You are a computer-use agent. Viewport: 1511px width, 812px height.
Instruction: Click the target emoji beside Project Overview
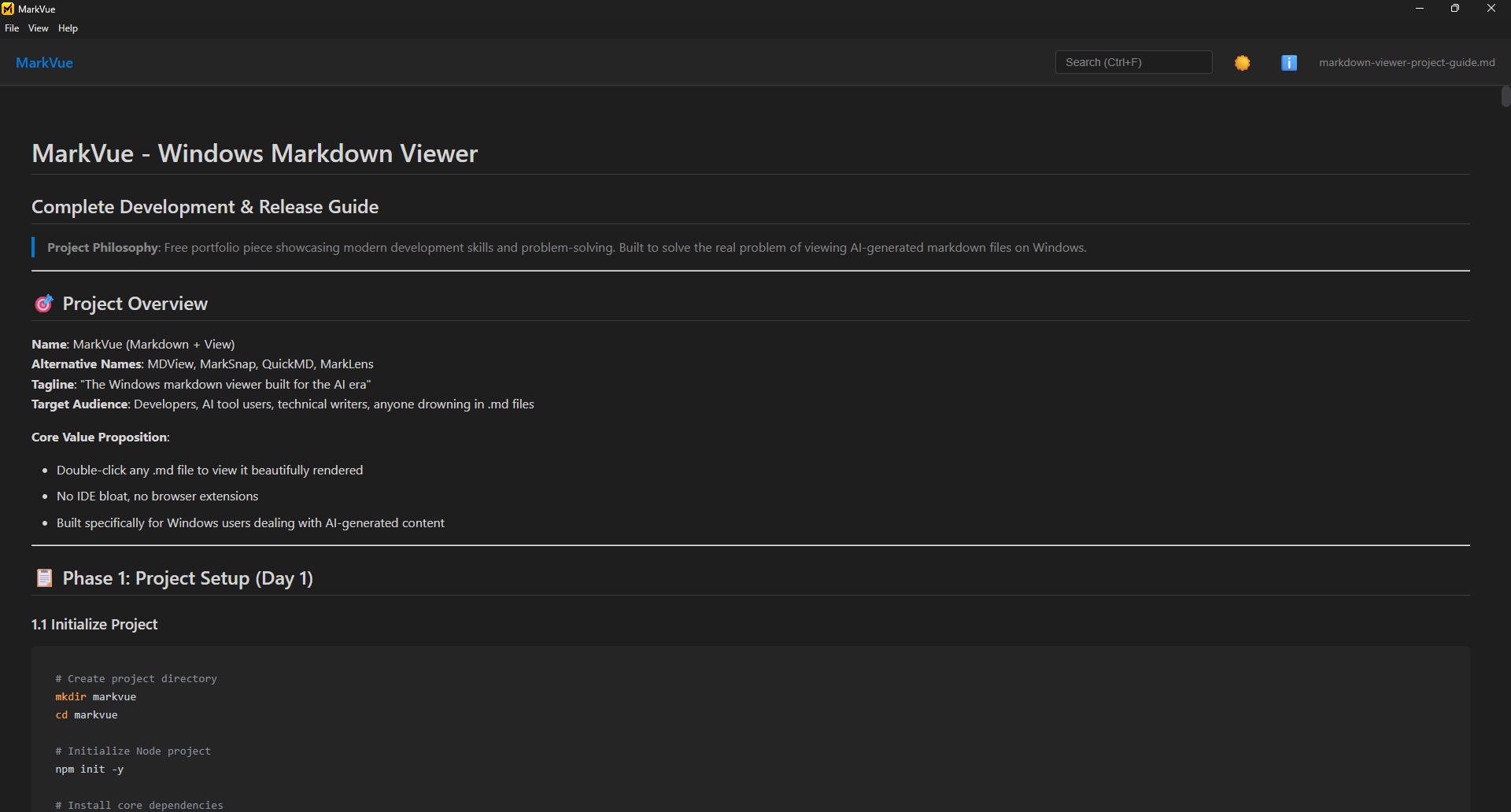coord(44,304)
